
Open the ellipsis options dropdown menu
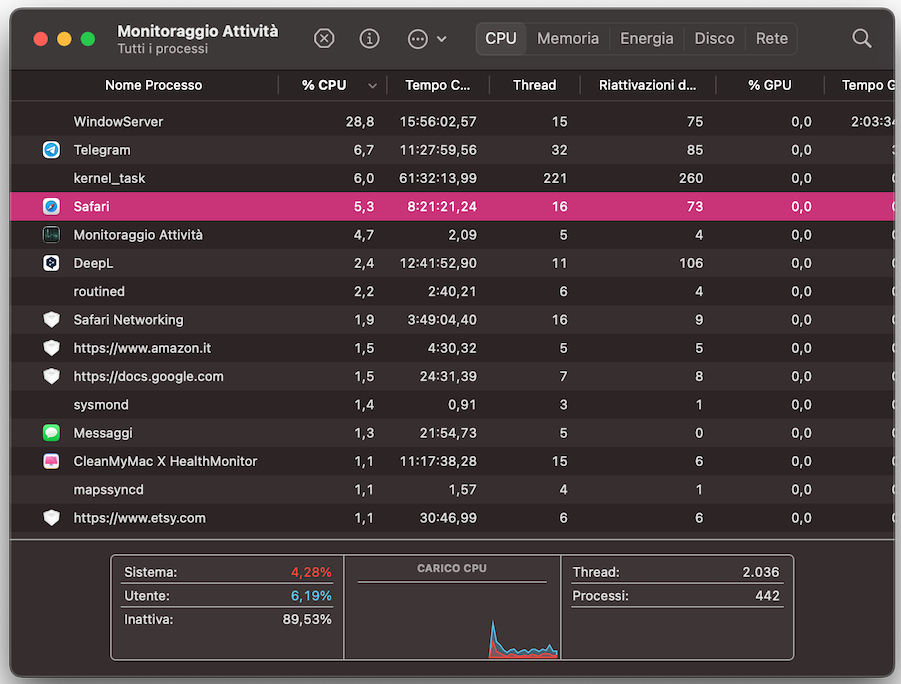click(427, 39)
